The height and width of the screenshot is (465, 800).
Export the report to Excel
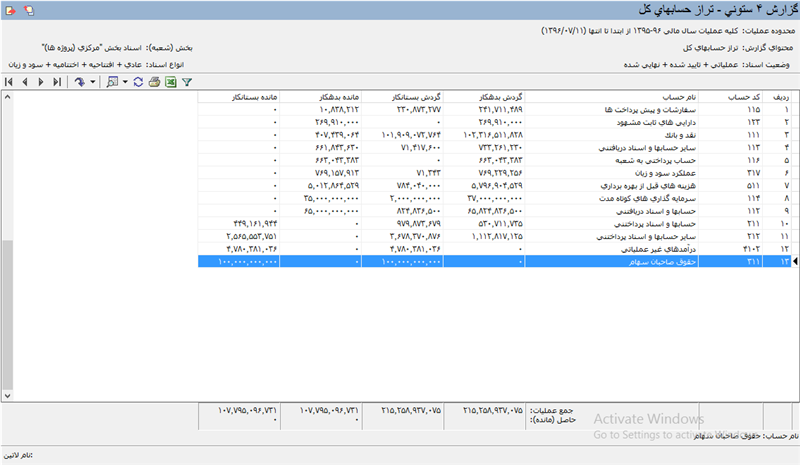(x=171, y=81)
